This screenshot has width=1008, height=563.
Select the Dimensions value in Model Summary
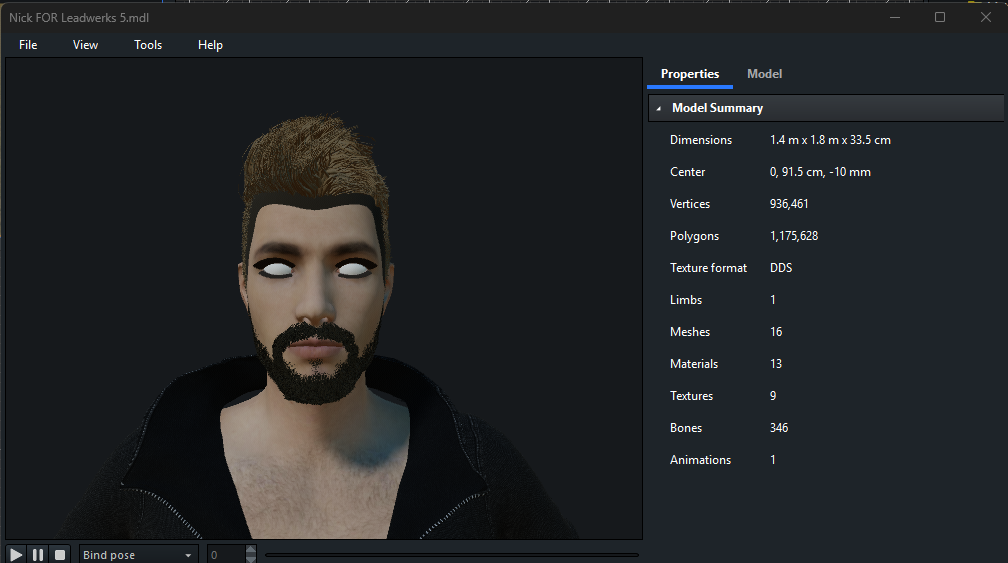830,140
